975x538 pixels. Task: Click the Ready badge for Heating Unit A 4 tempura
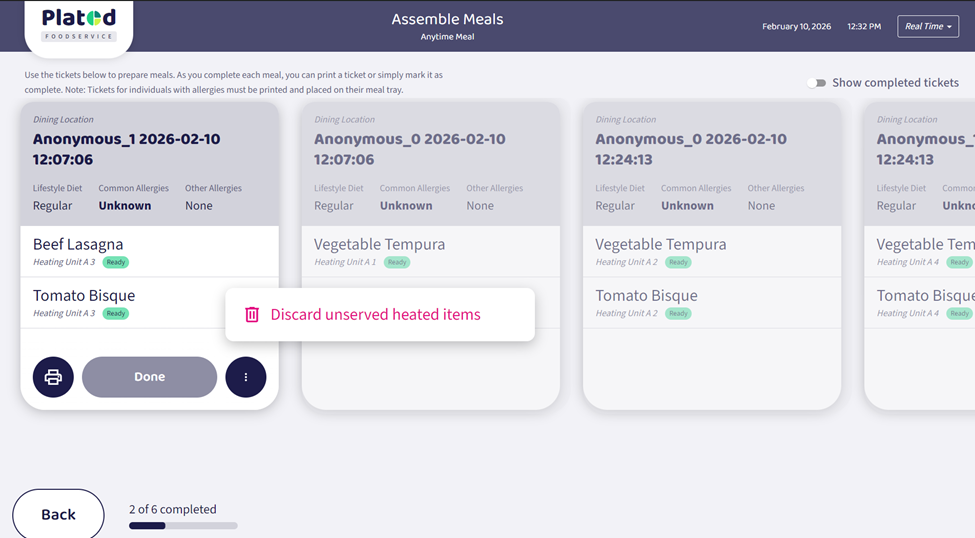tap(959, 262)
